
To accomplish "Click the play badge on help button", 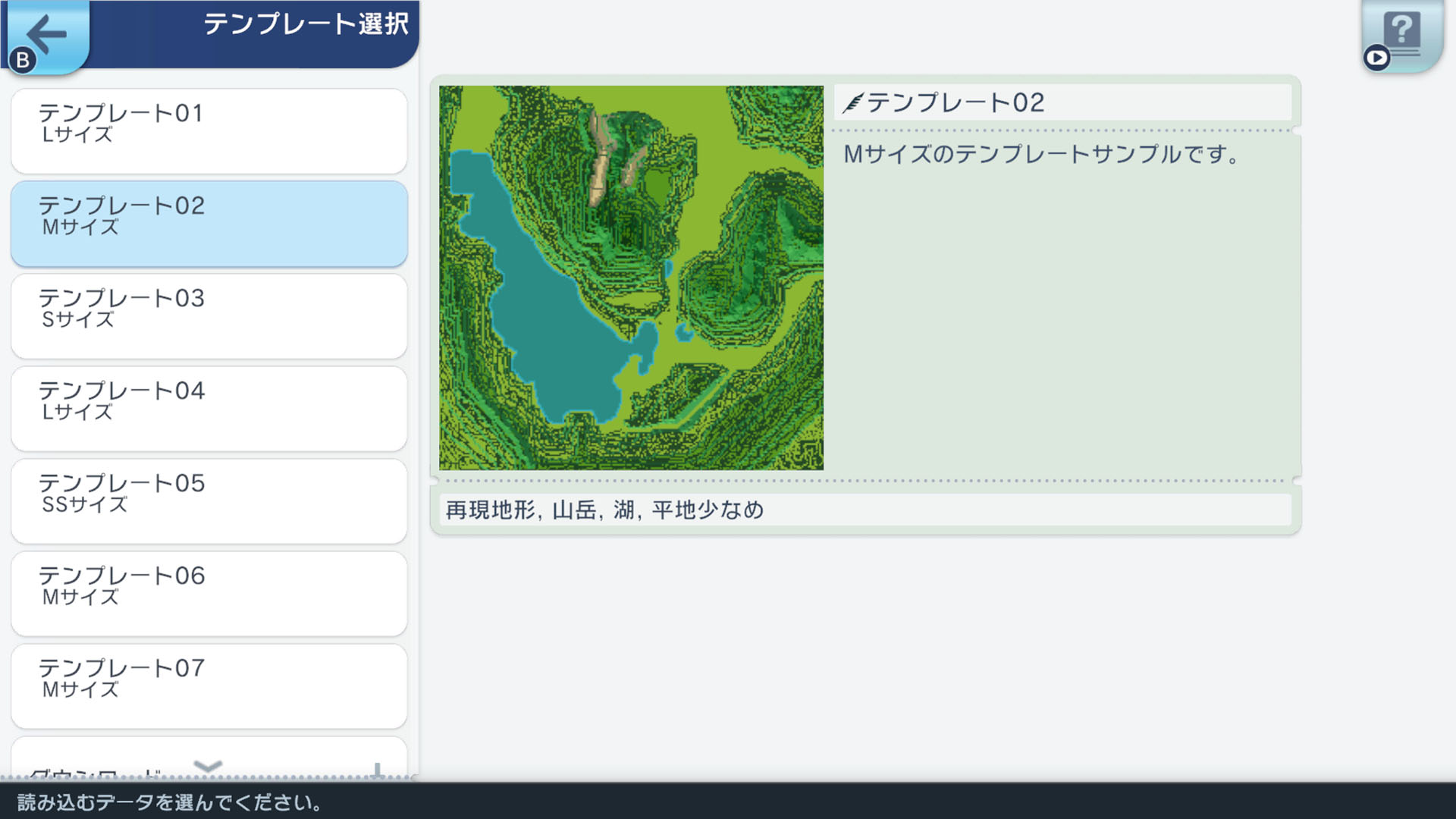I will click(x=1376, y=58).
